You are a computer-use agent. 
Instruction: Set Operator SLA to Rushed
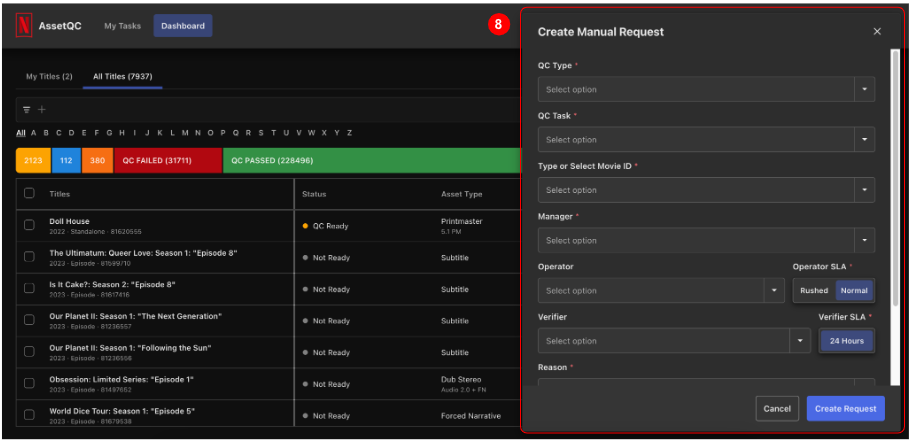[814, 290]
